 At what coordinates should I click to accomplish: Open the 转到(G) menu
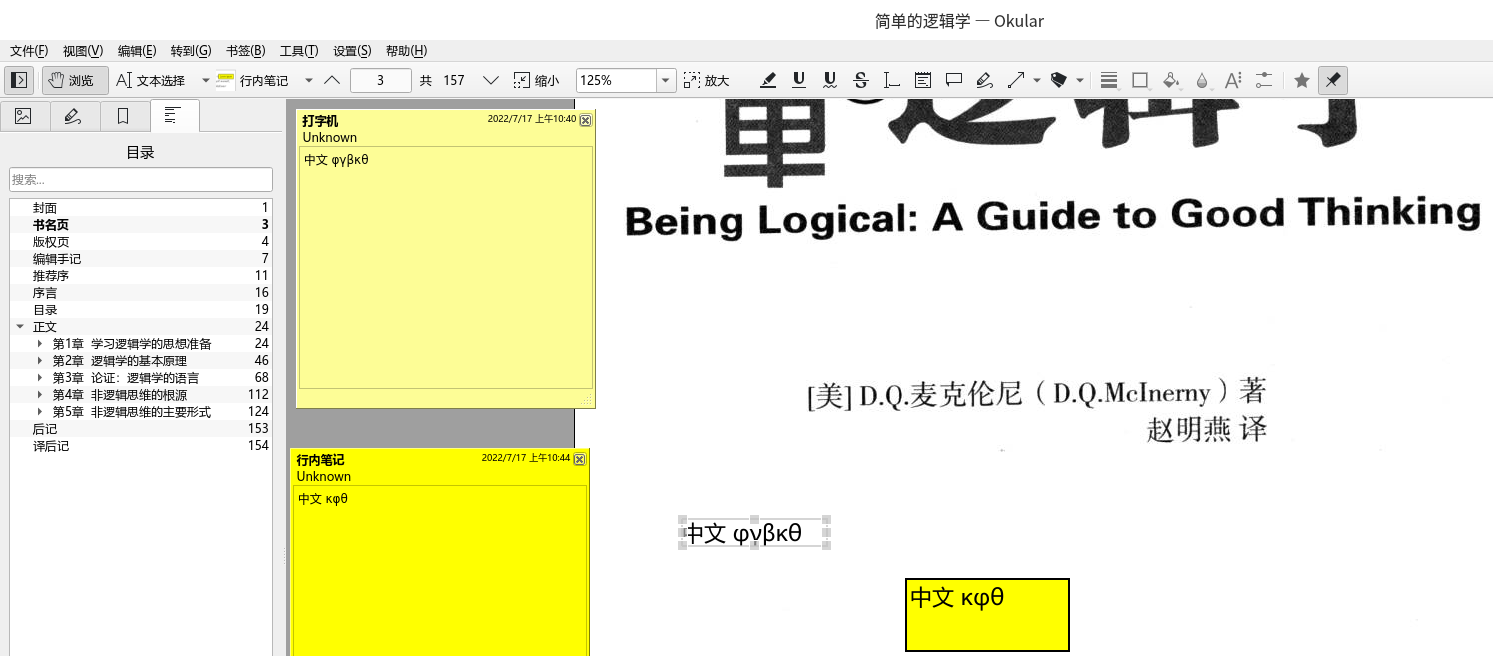[x=191, y=51]
